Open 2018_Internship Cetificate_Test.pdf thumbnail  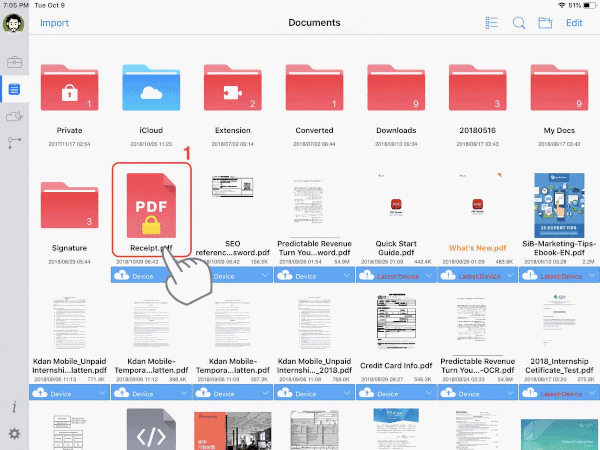[x=559, y=319]
